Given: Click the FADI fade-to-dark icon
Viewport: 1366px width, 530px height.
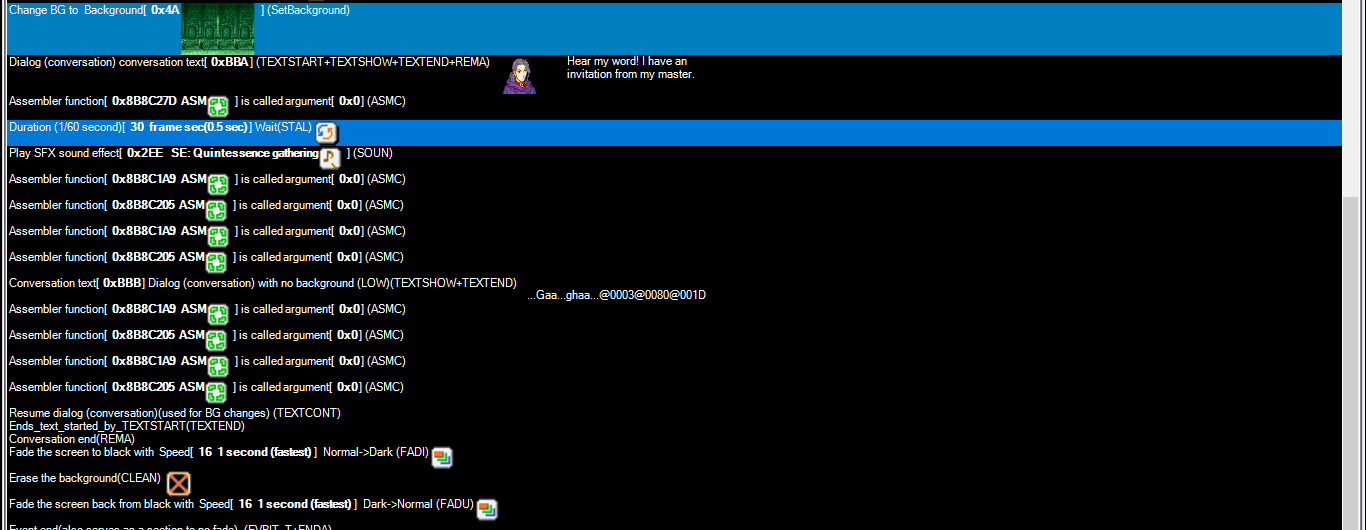Looking at the screenshot, I should click(442, 457).
